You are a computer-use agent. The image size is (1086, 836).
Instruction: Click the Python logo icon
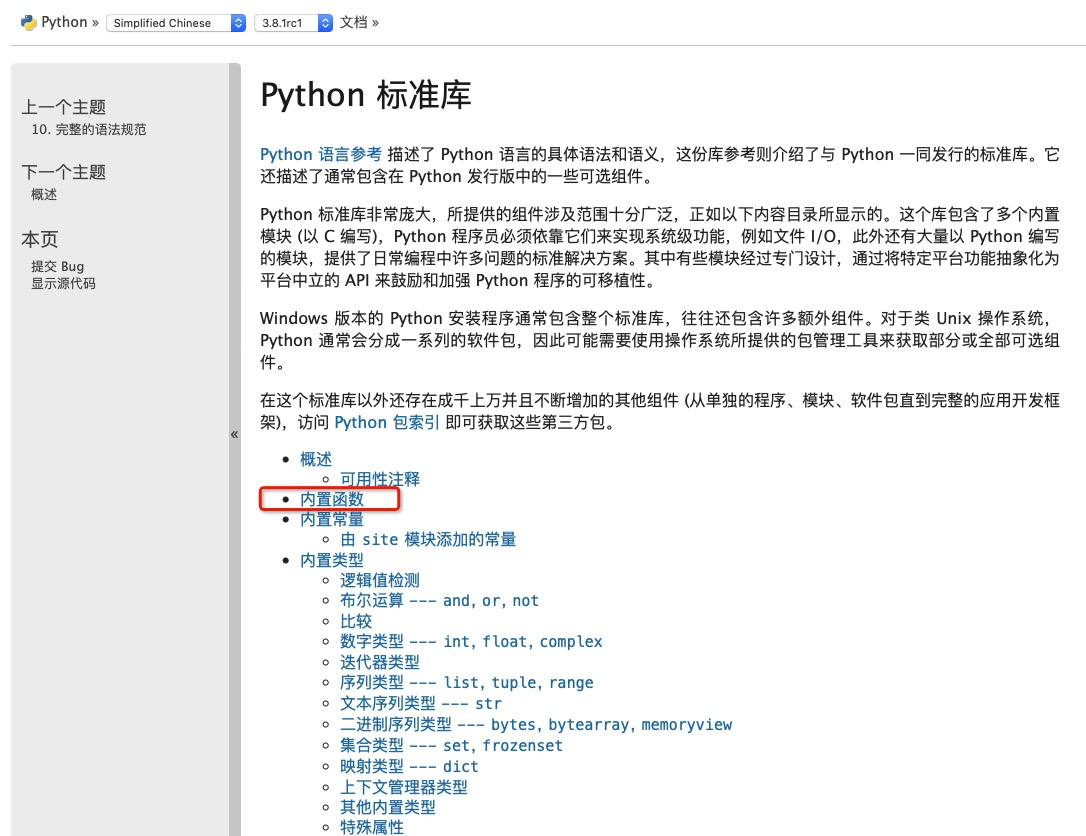coord(28,23)
